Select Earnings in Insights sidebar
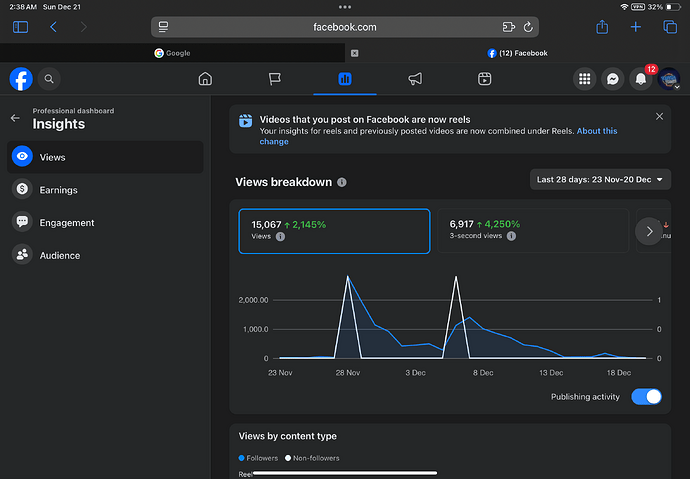Viewport: 690px width, 479px height. [58, 190]
